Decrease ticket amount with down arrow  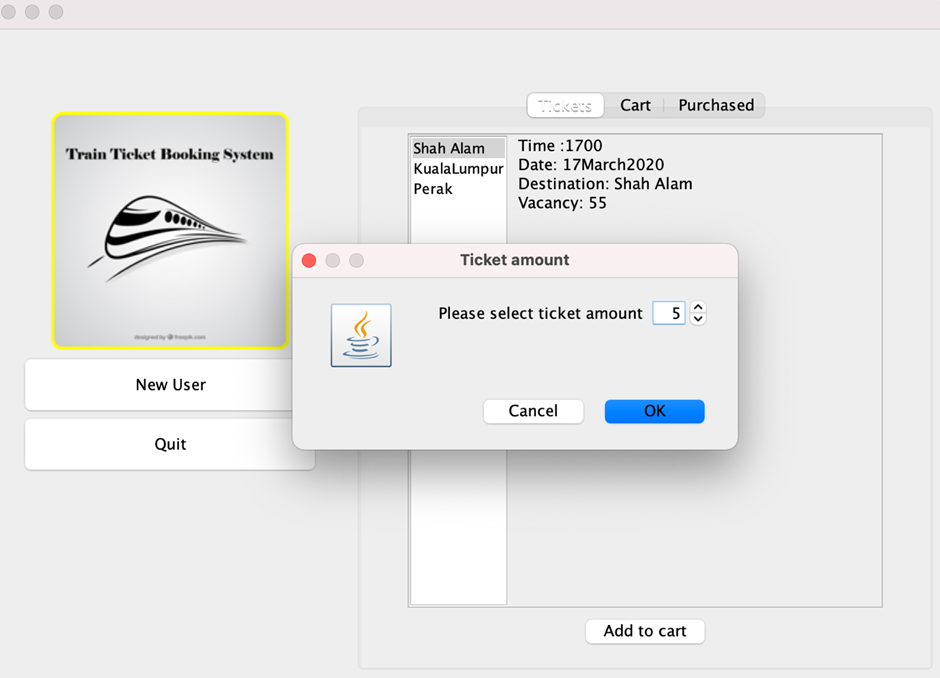[697, 318]
